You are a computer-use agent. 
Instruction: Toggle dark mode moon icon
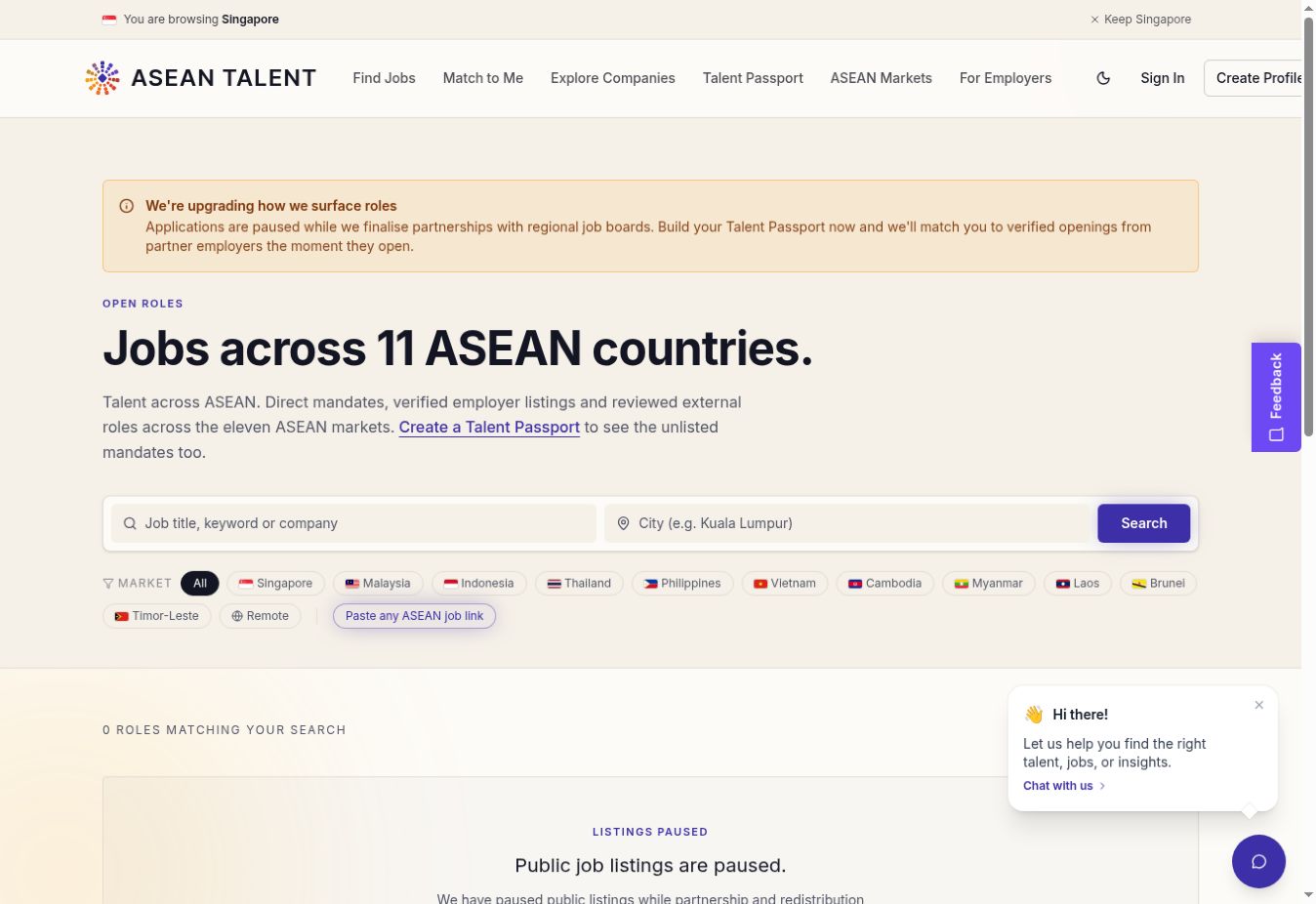[1103, 78]
